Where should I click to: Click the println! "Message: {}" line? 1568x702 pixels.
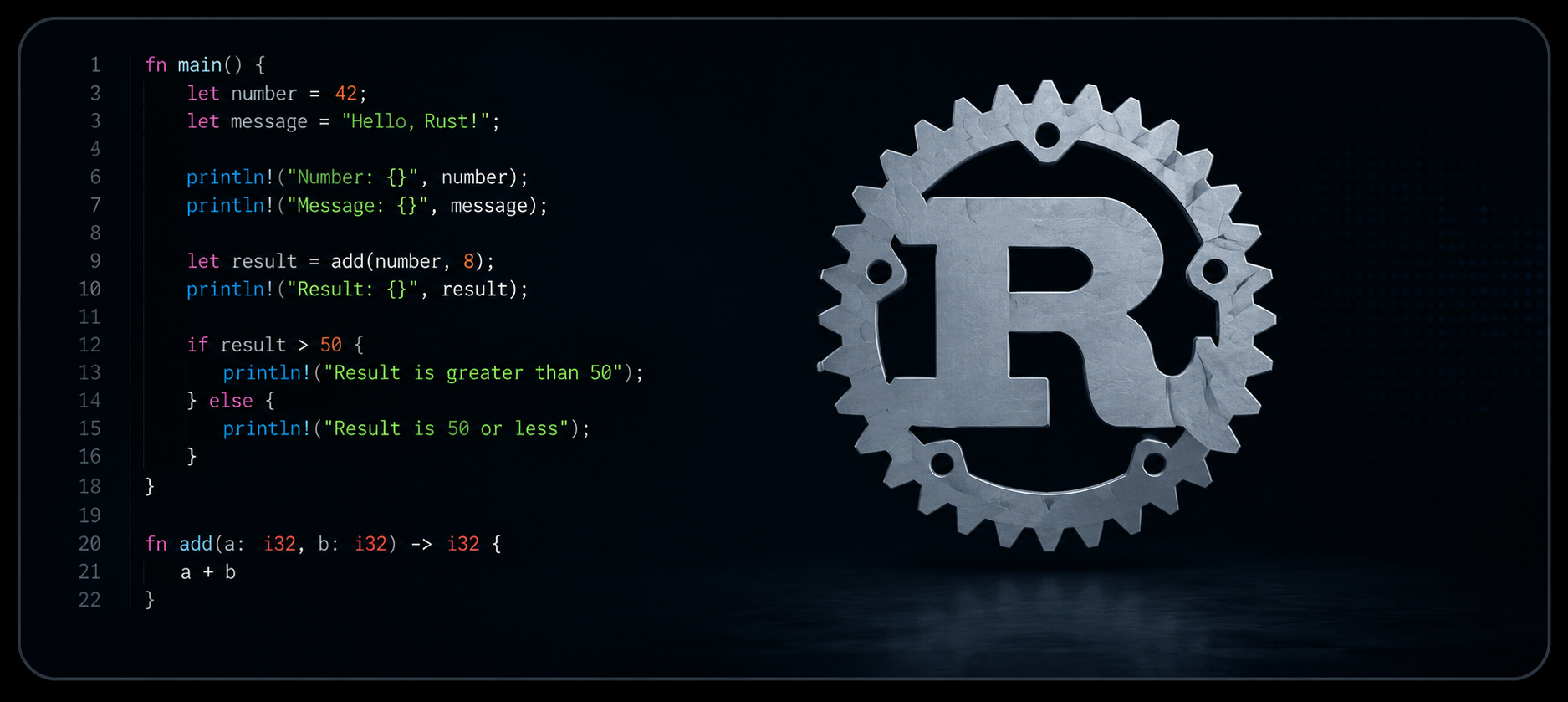click(366, 206)
